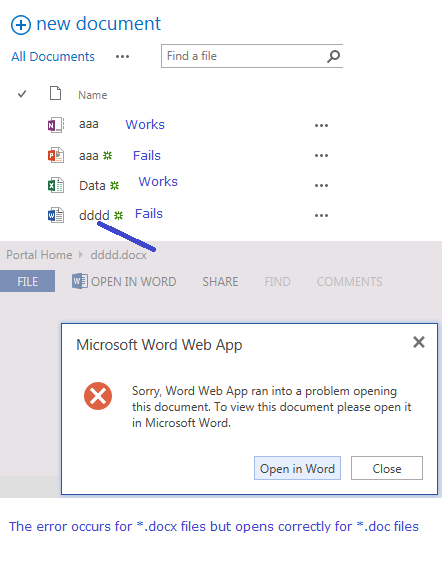Sort by the Name column header

pyautogui.click(x=92, y=95)
